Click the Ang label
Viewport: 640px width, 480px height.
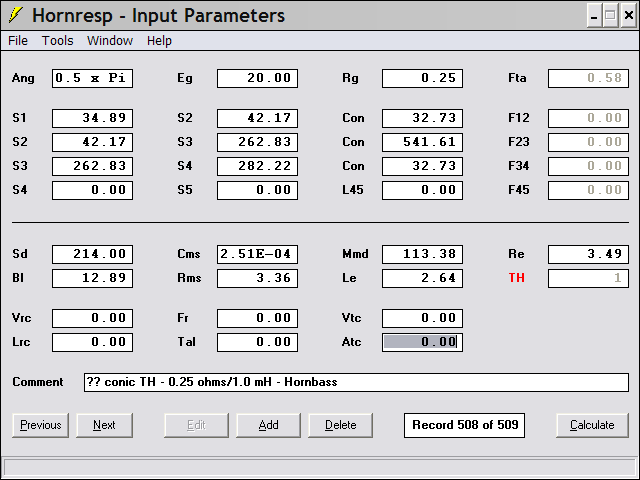(x=23, y=78)
